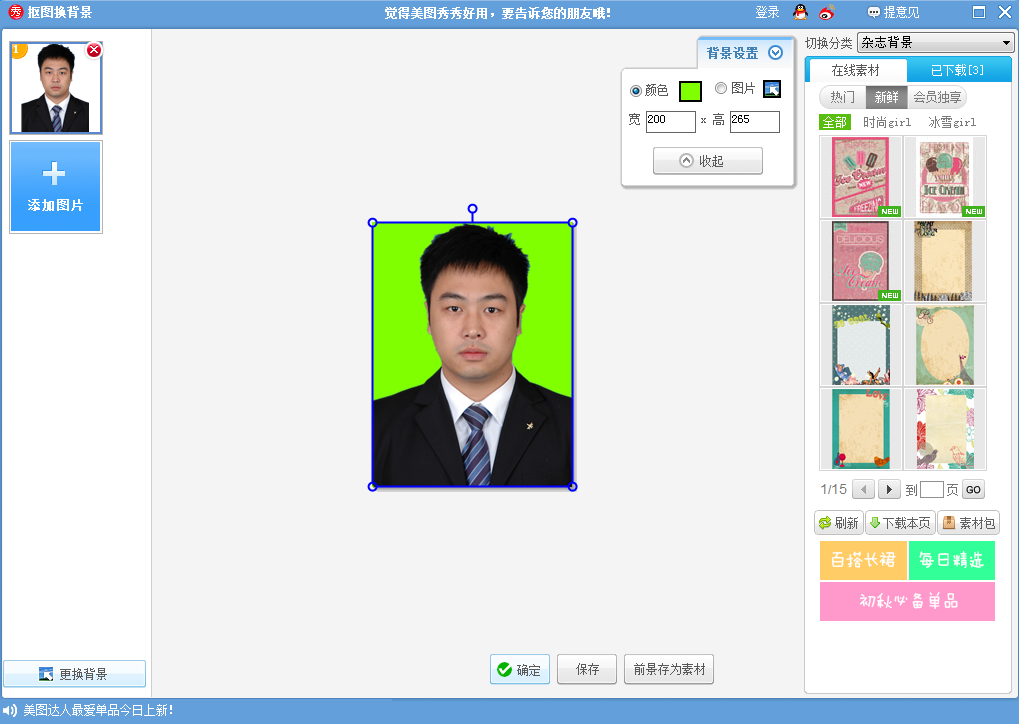Screen dimensions: 1019x724
Task: Choose the 时尚girl category tag
Action: tap(887, 122)
